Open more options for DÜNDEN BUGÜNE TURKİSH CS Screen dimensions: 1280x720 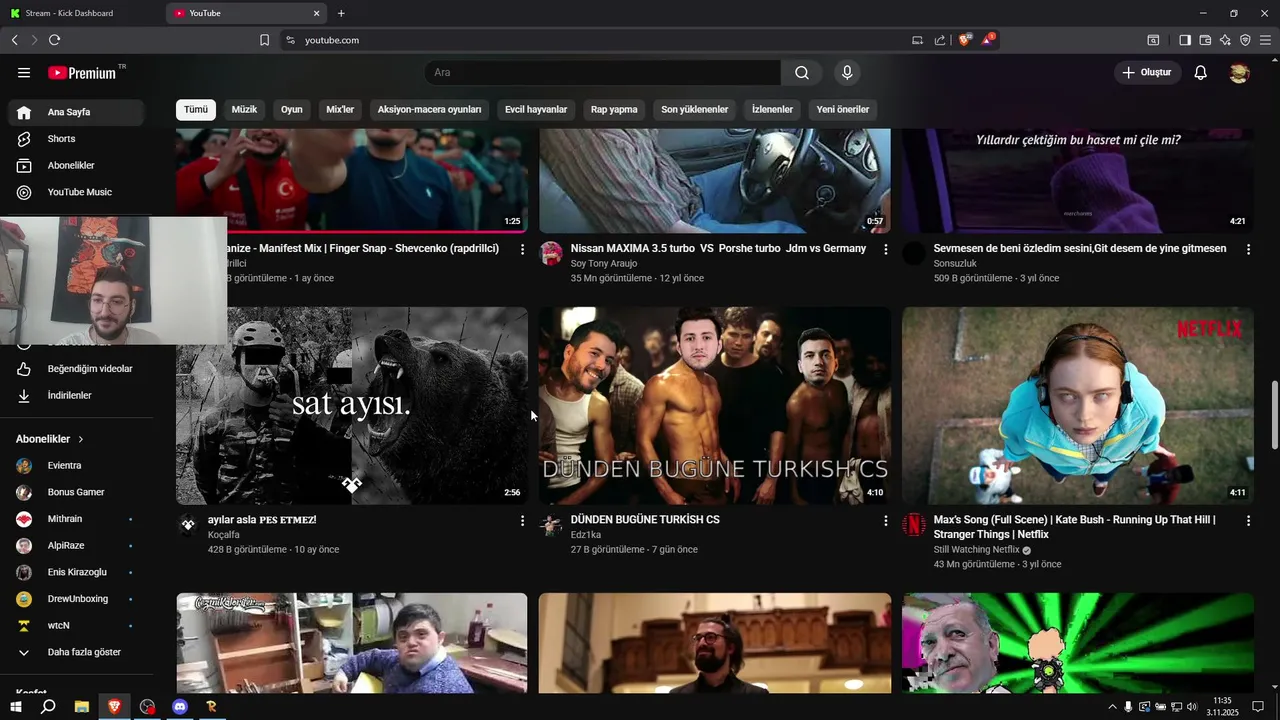click(x=885, y=521)
